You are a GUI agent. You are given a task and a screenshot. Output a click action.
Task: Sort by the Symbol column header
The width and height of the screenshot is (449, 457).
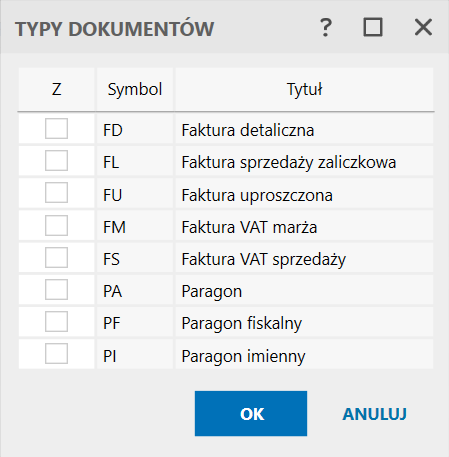(135, 89)
